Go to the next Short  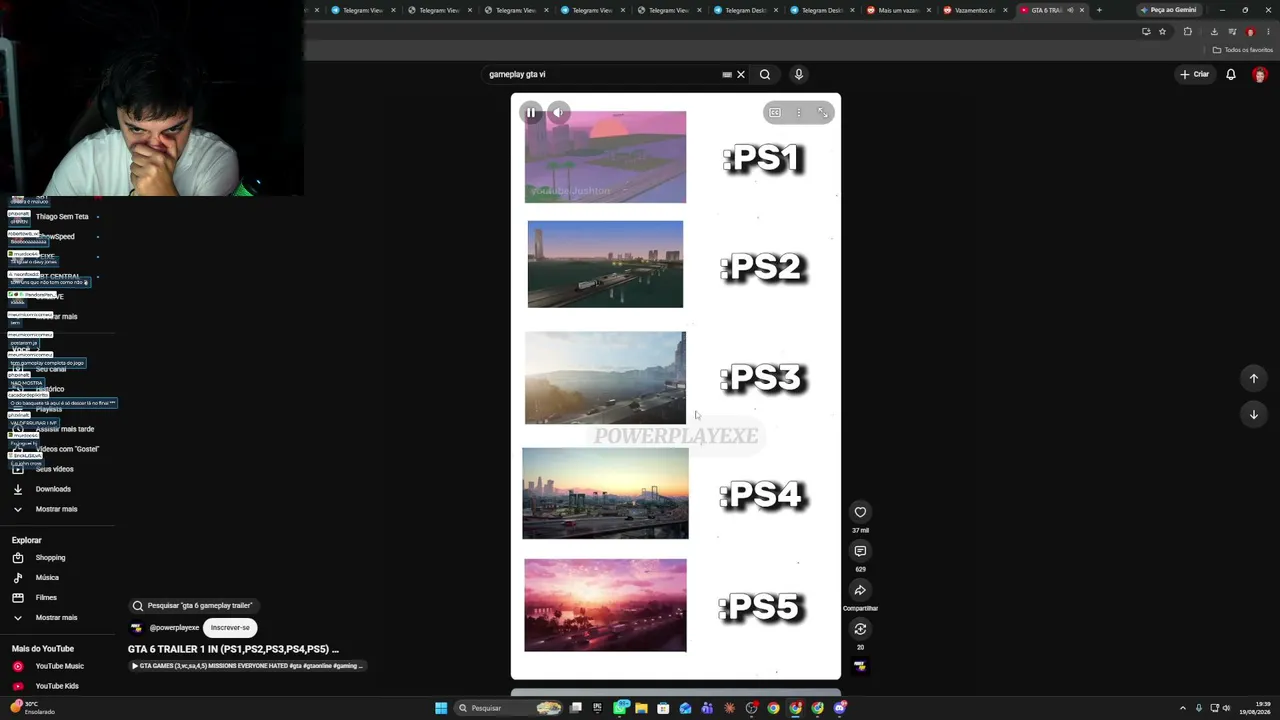point(1253,414)
